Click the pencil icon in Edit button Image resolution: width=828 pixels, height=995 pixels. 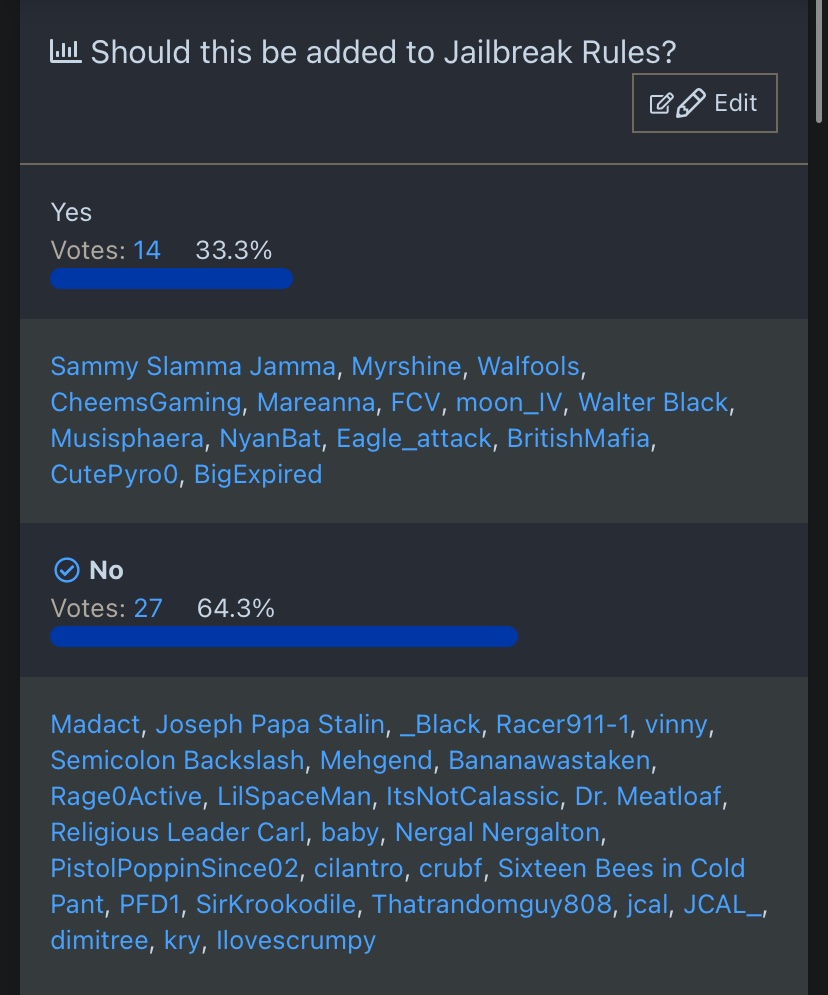coord(691,103)
